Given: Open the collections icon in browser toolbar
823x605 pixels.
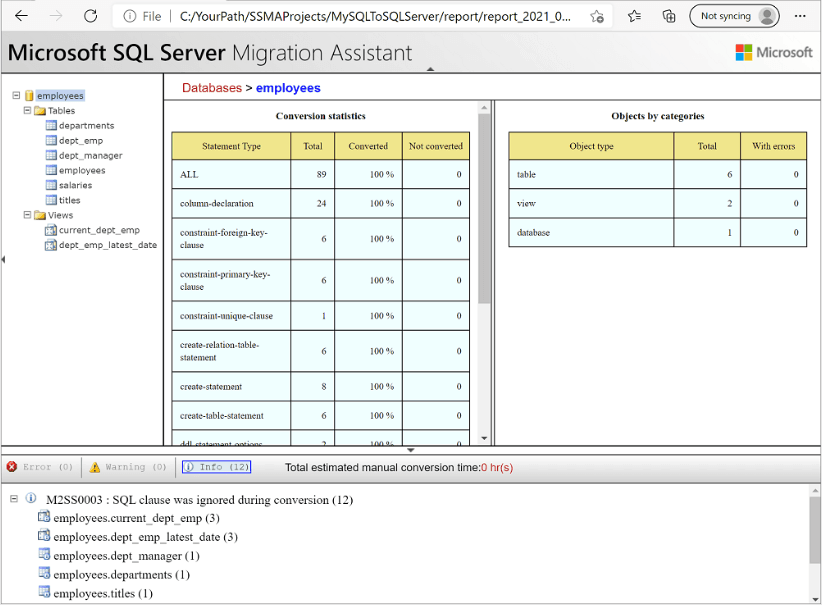Looking at the screenshot, I should coord(669,16).
